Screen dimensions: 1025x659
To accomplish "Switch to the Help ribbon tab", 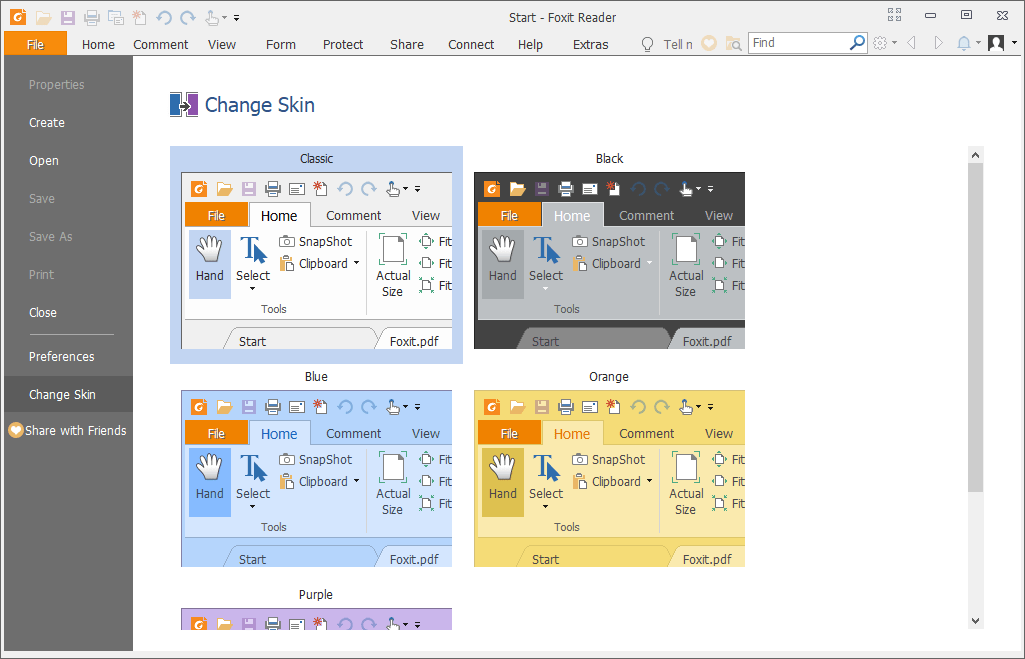I will coord(530,44).
